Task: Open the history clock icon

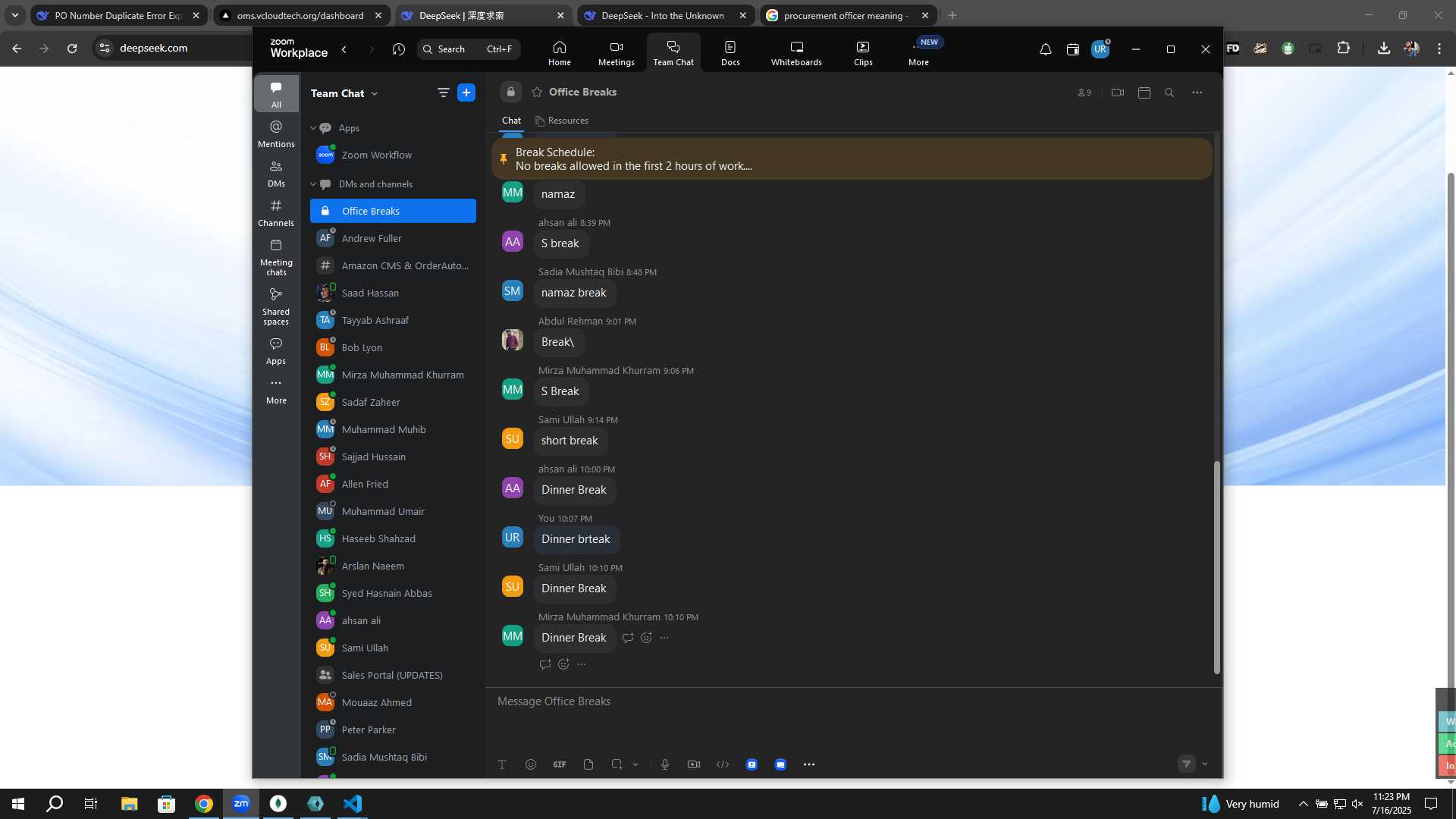Action: 399,49
